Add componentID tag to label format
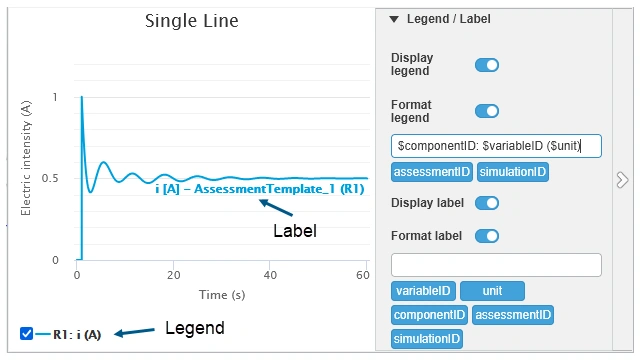 pyautogui.click(x=429, y=315)
